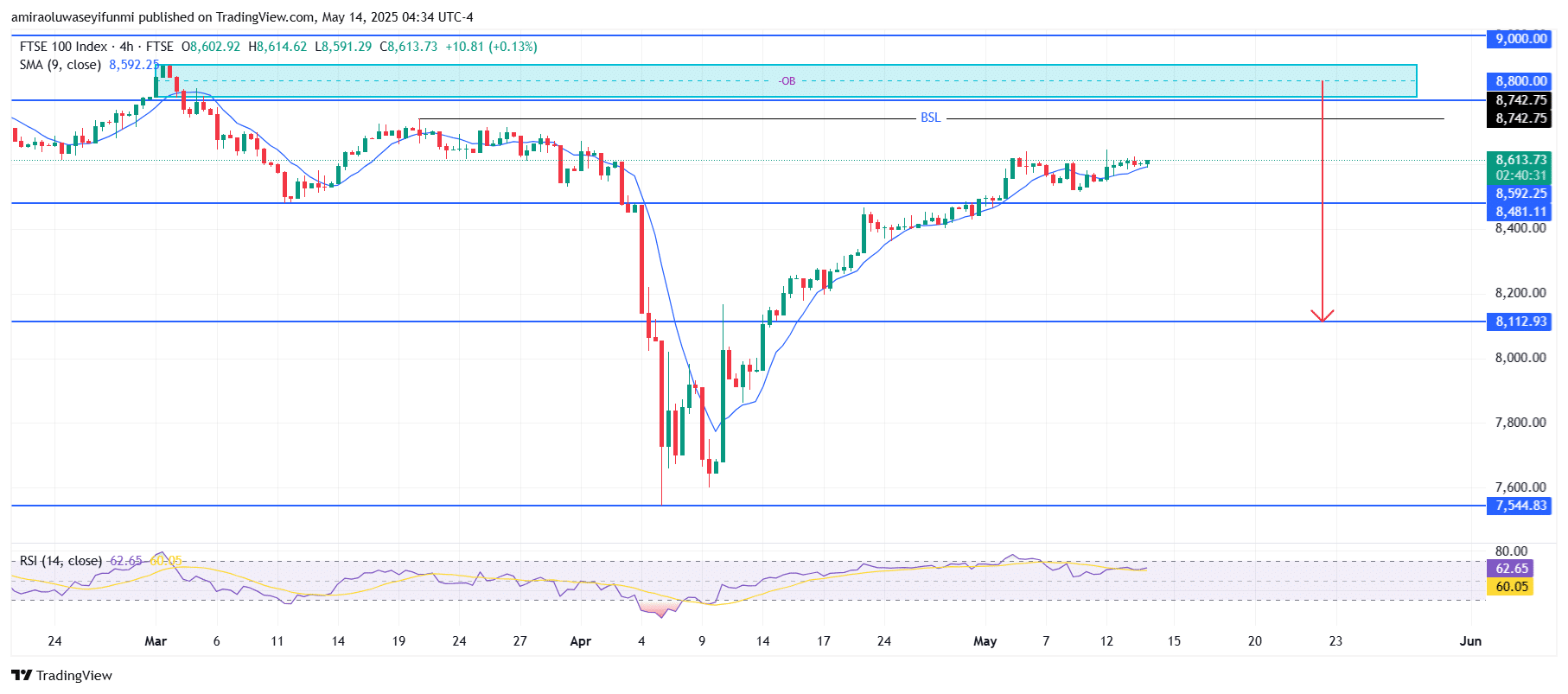1568x694 pixels.
Task: Click the 8,112.93 support level label
Action: [x=1520, y=322]
